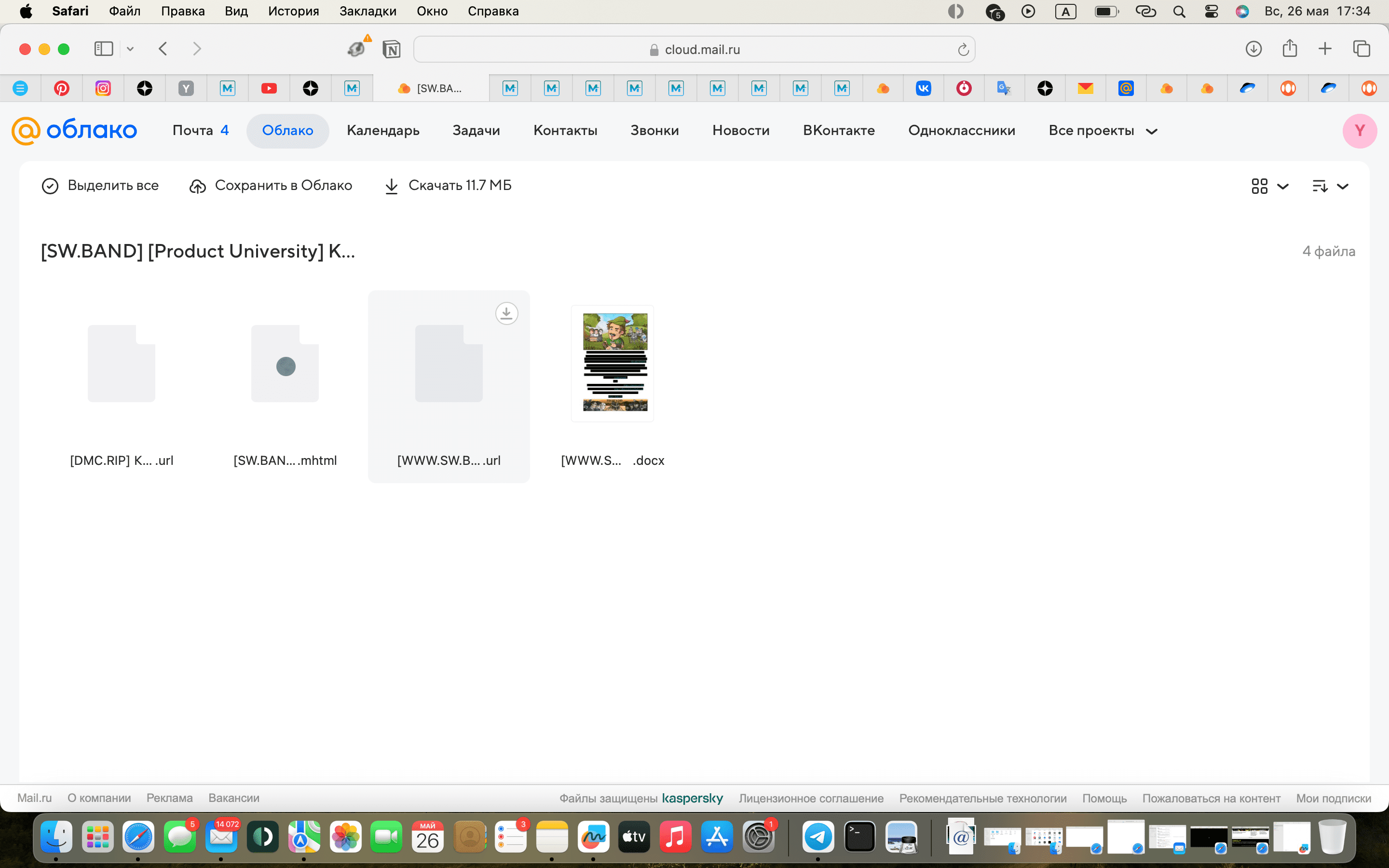Screen dimensions: 1389x868
Task: Click the download icon on the [WWW.SW.B... .url file
Action: [506, 313]
